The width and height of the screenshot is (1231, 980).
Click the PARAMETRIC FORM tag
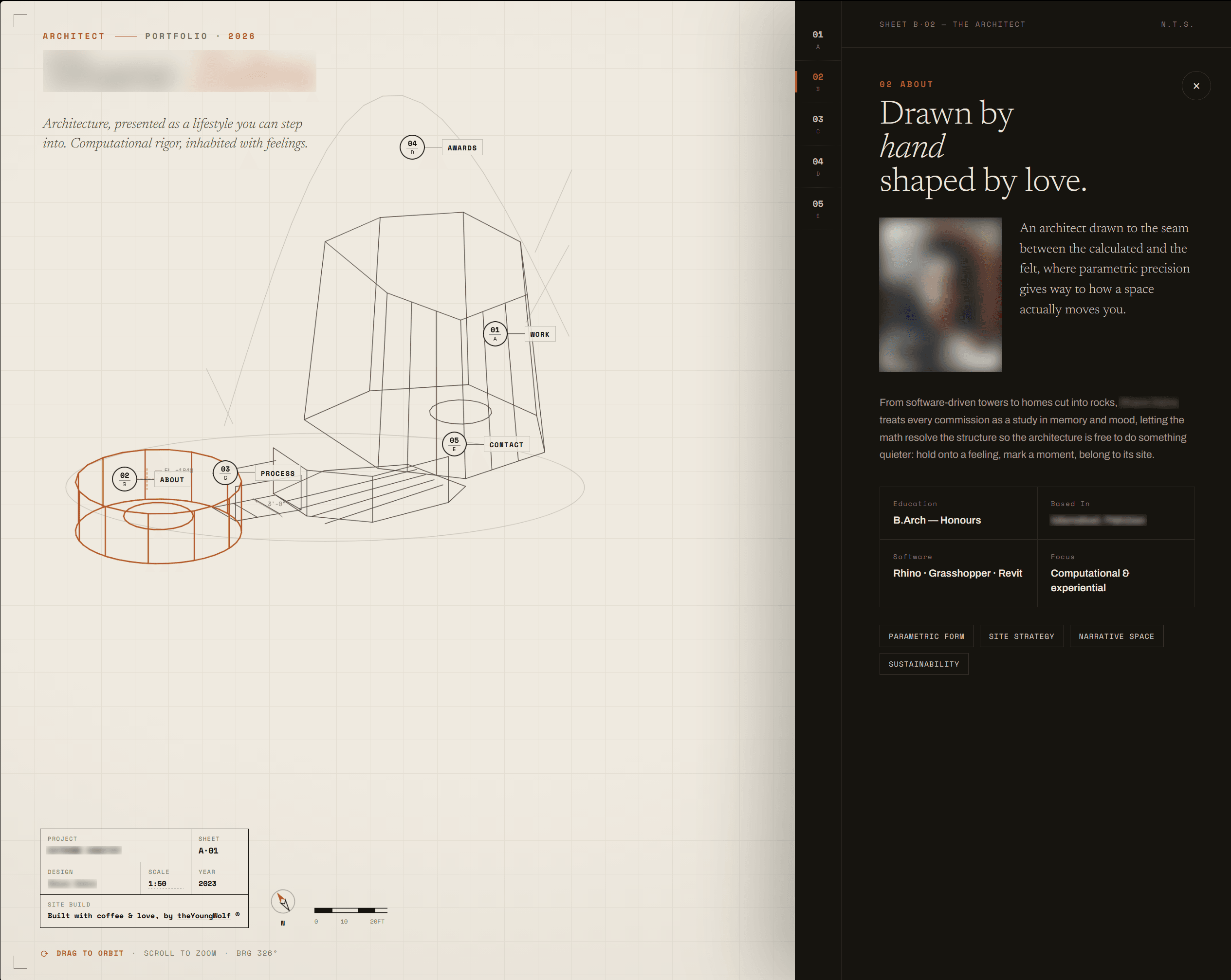pyautogui.click(x=926, y=636)
